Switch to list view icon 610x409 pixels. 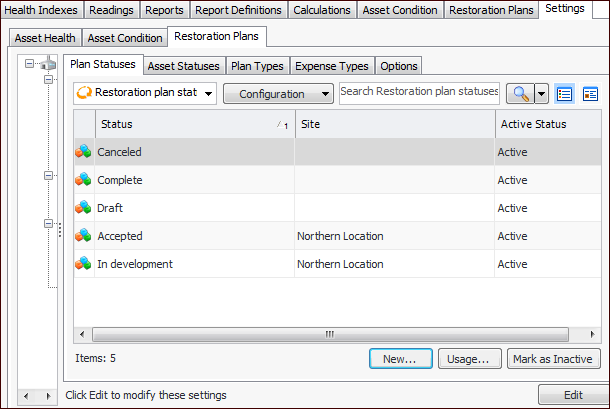tap(564, 94)
